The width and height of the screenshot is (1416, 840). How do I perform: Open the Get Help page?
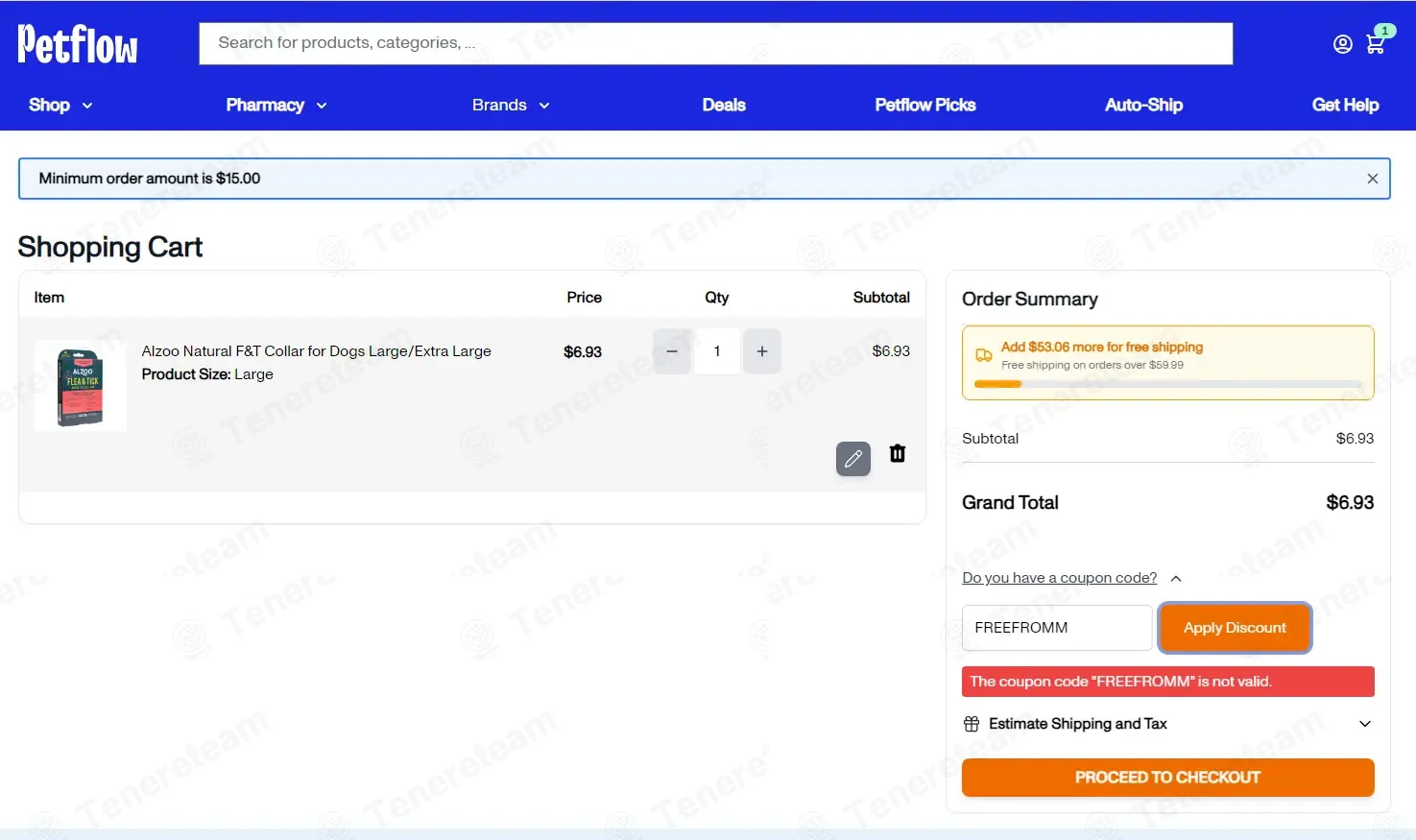1345,106
